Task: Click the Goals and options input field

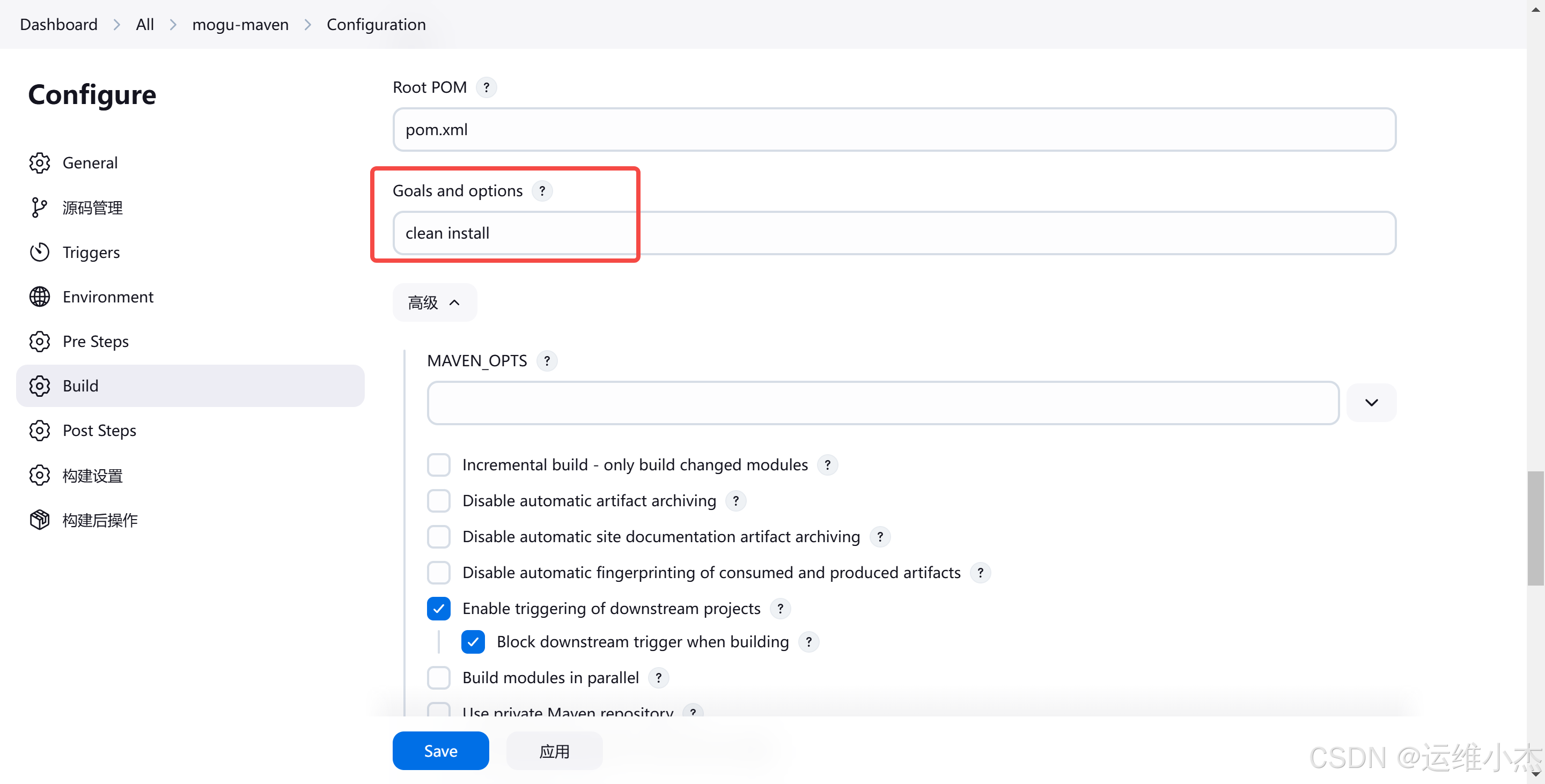Action: pos(894,233)
